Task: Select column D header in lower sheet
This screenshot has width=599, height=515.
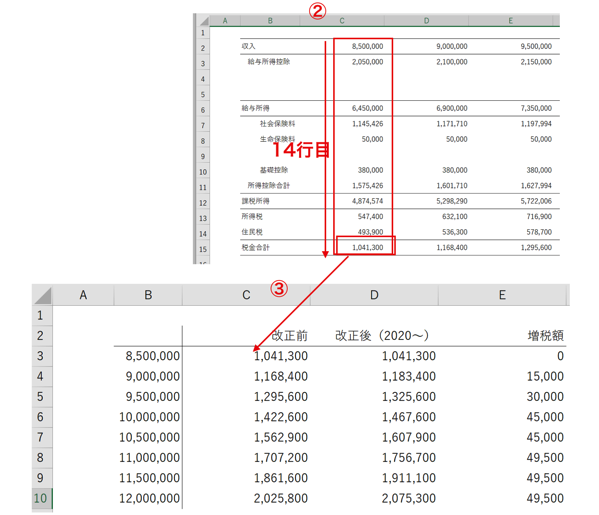Action: point(374,295)
